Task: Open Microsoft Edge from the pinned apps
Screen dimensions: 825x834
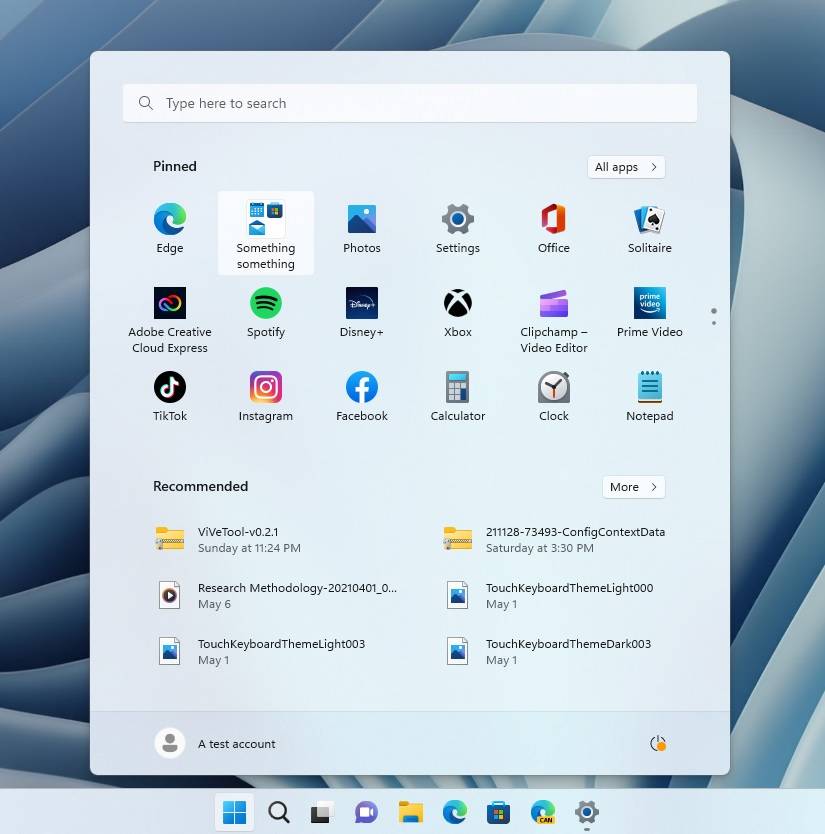Action: [169, 227]
